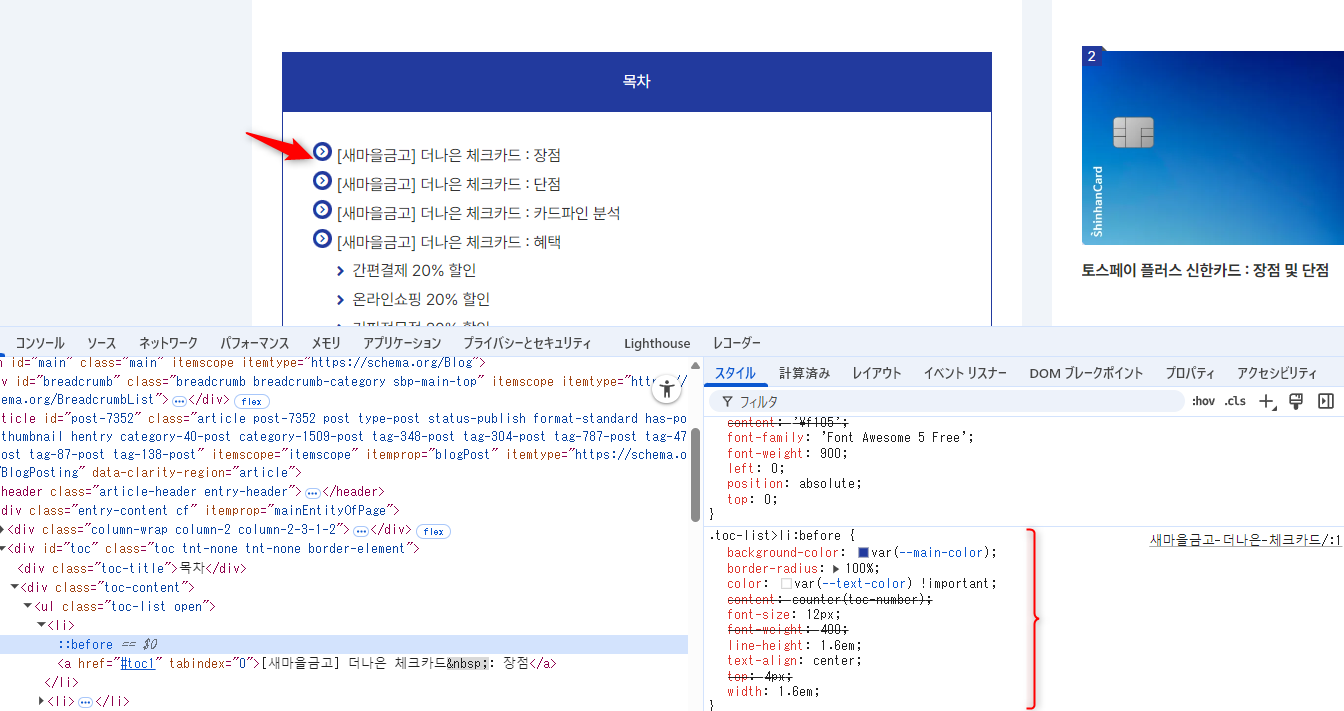Open the 단점 table of contents link
Screen dimensions: 1344x711
click(x=449, y=184)
